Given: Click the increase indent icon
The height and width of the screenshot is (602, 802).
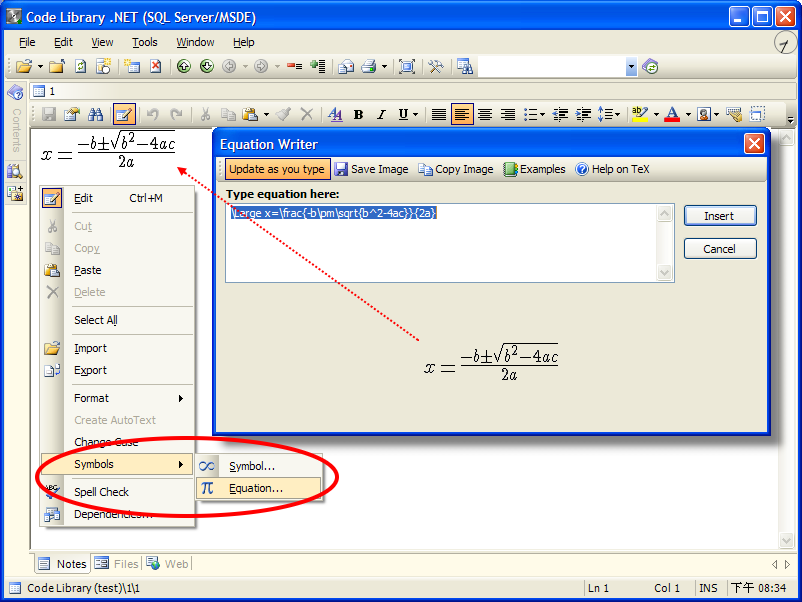Looking at the screenshot, I should click(x=584, y=114).
